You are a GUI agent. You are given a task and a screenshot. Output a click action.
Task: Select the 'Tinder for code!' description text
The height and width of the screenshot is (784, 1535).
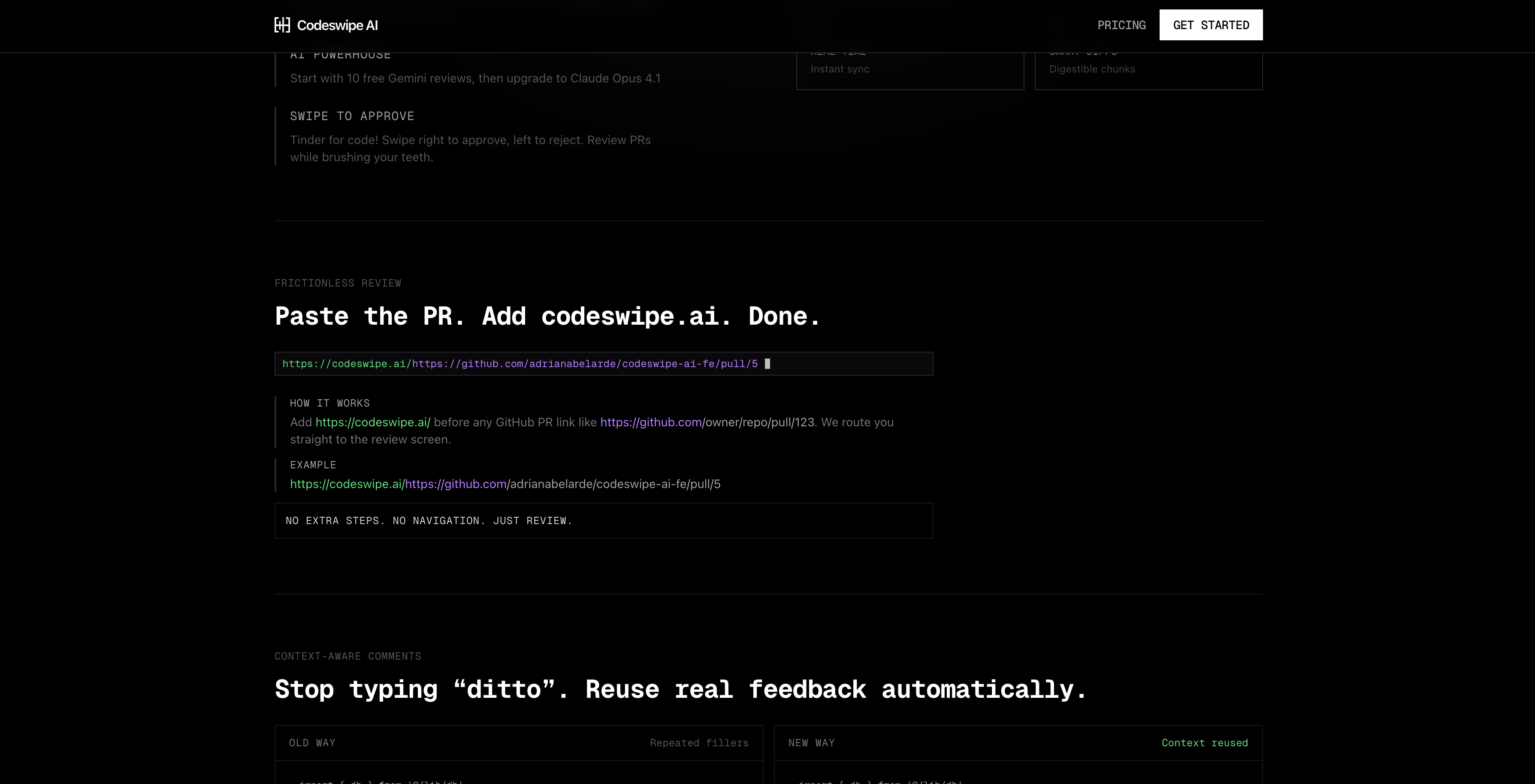click(x=470, y=148)
